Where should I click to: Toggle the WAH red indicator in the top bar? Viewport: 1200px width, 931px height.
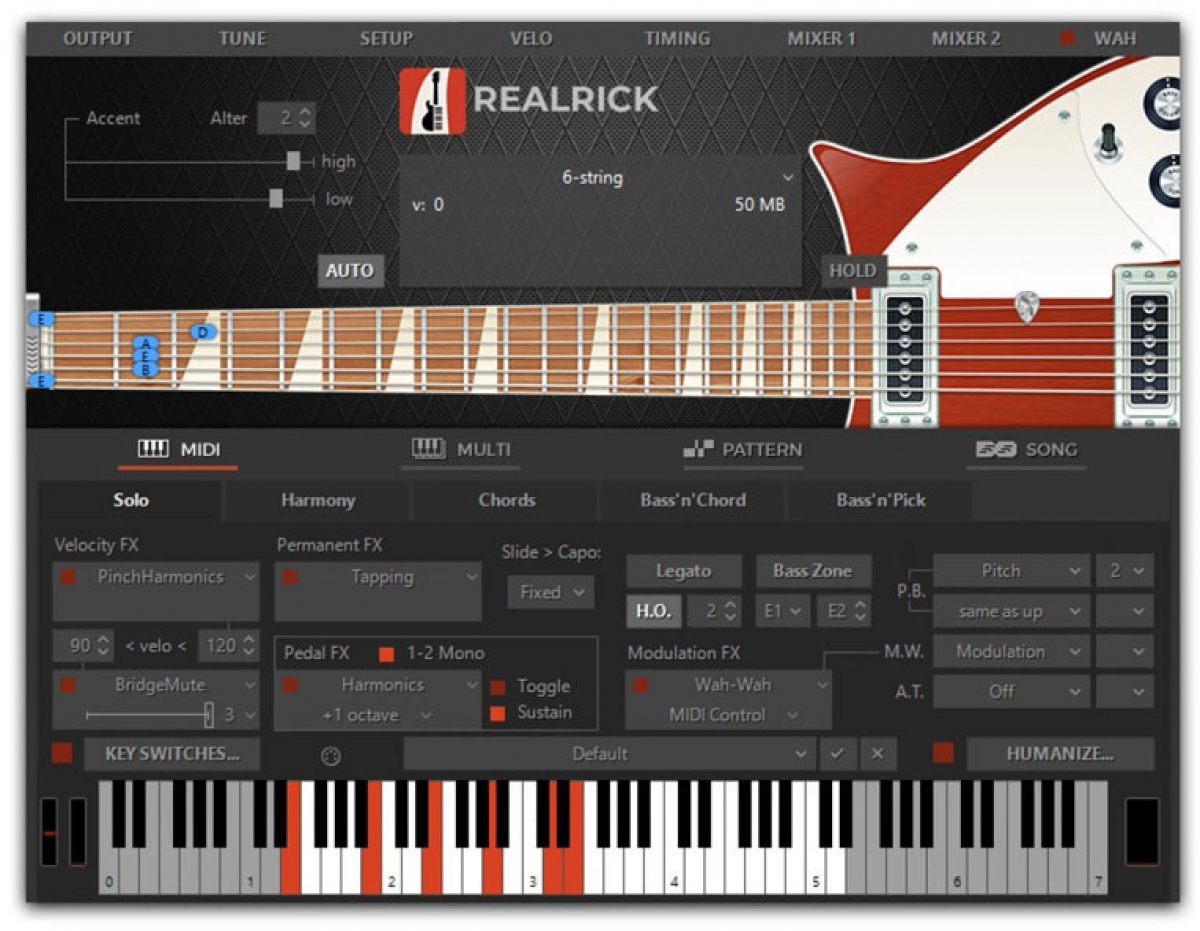point(1068,39)
